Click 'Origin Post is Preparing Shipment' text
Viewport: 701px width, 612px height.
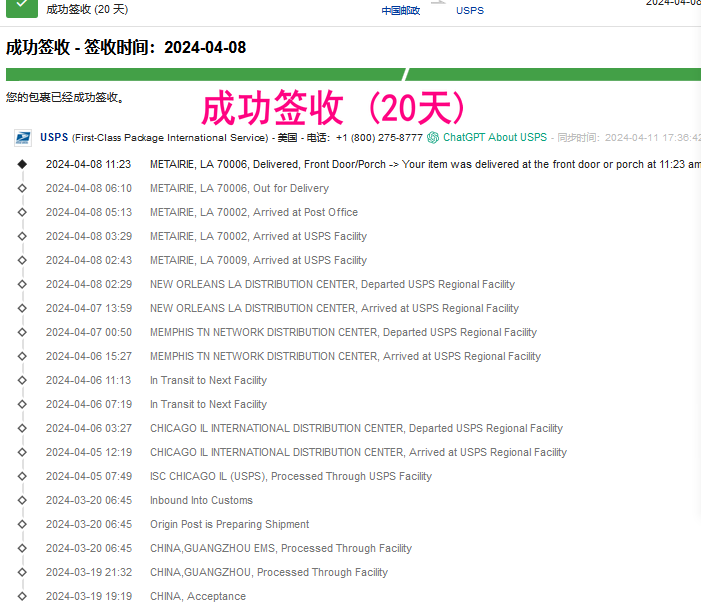229,524
